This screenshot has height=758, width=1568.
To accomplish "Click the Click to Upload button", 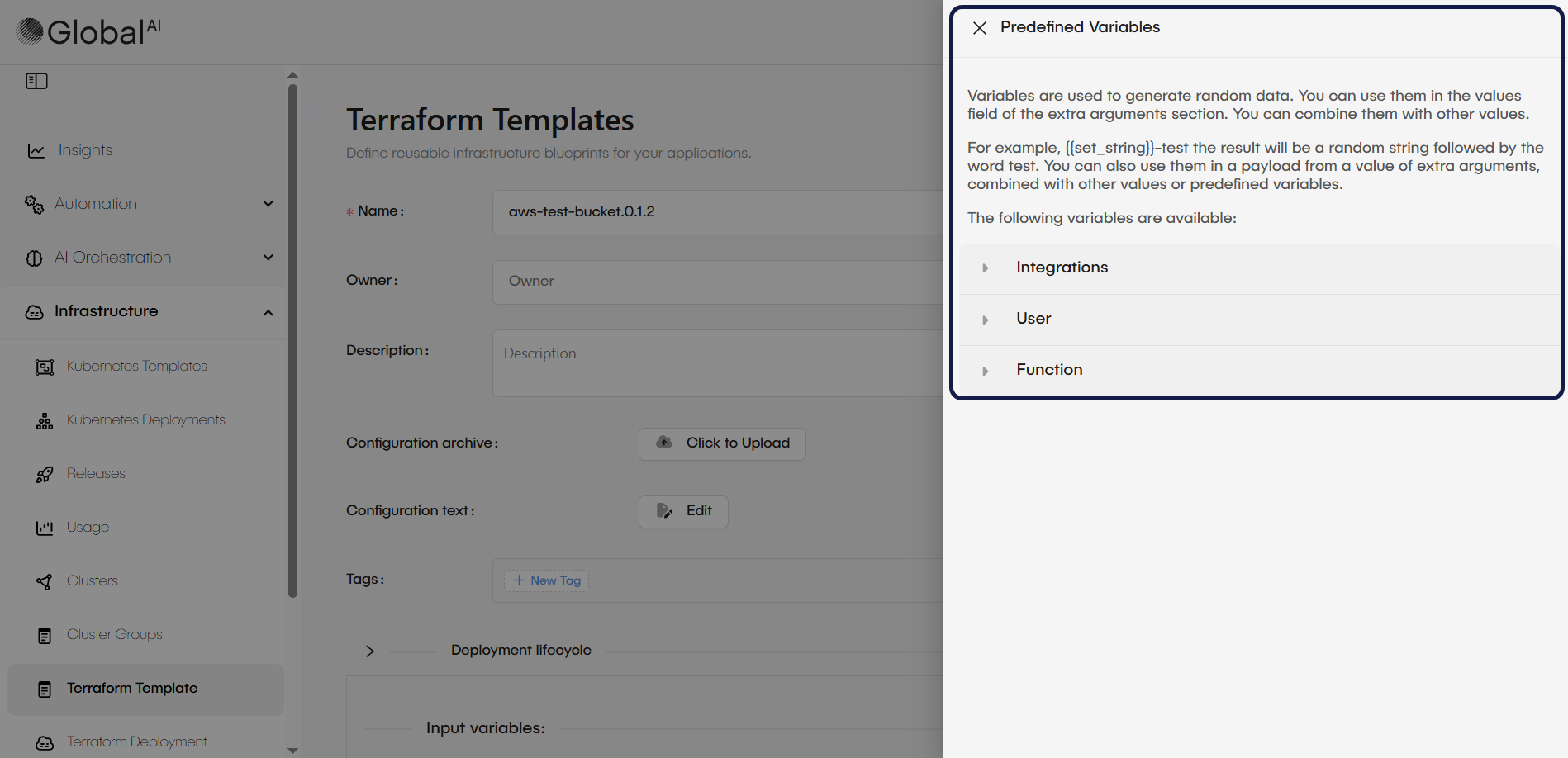I will tap(722, 443).
